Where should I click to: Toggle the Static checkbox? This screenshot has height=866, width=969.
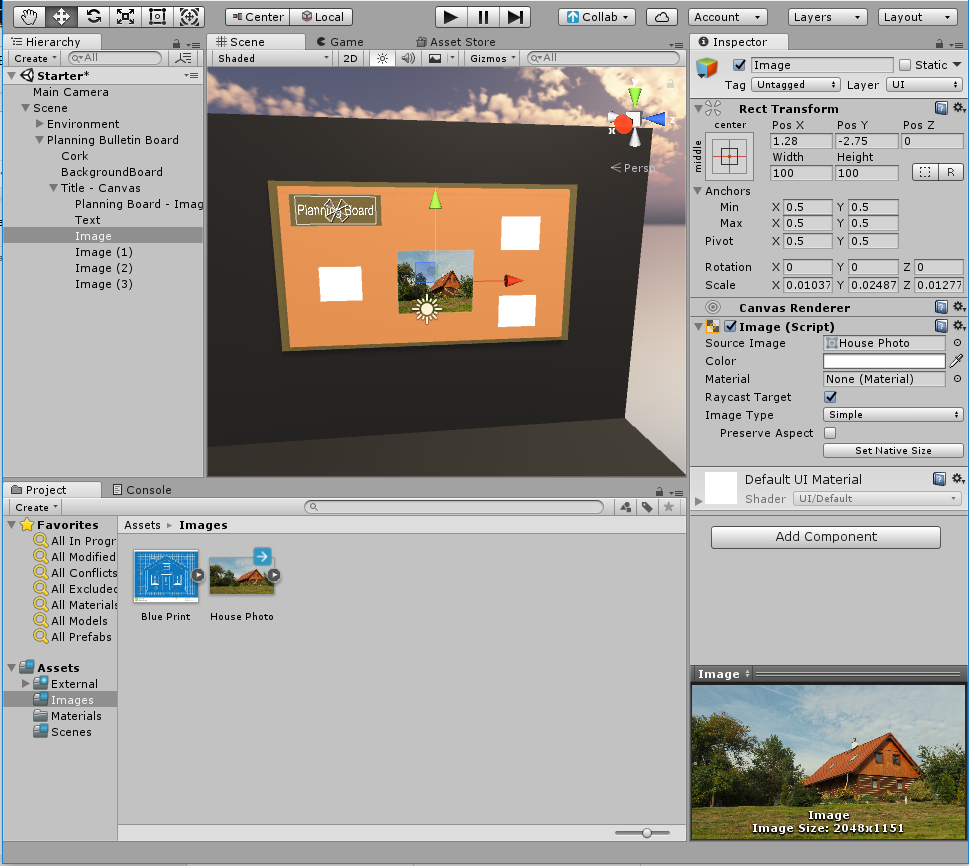coord(905,65)
